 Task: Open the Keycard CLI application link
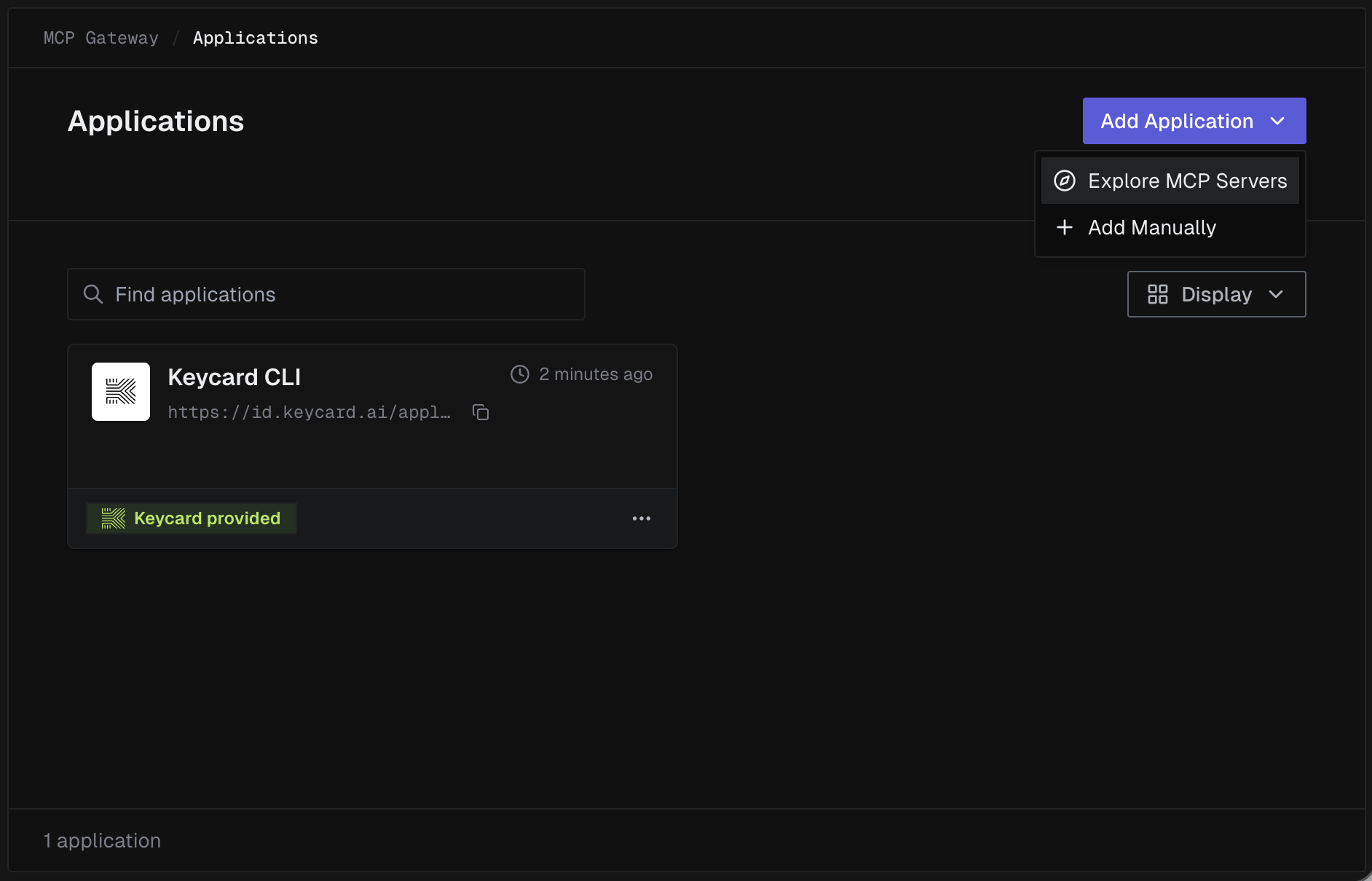309,411
